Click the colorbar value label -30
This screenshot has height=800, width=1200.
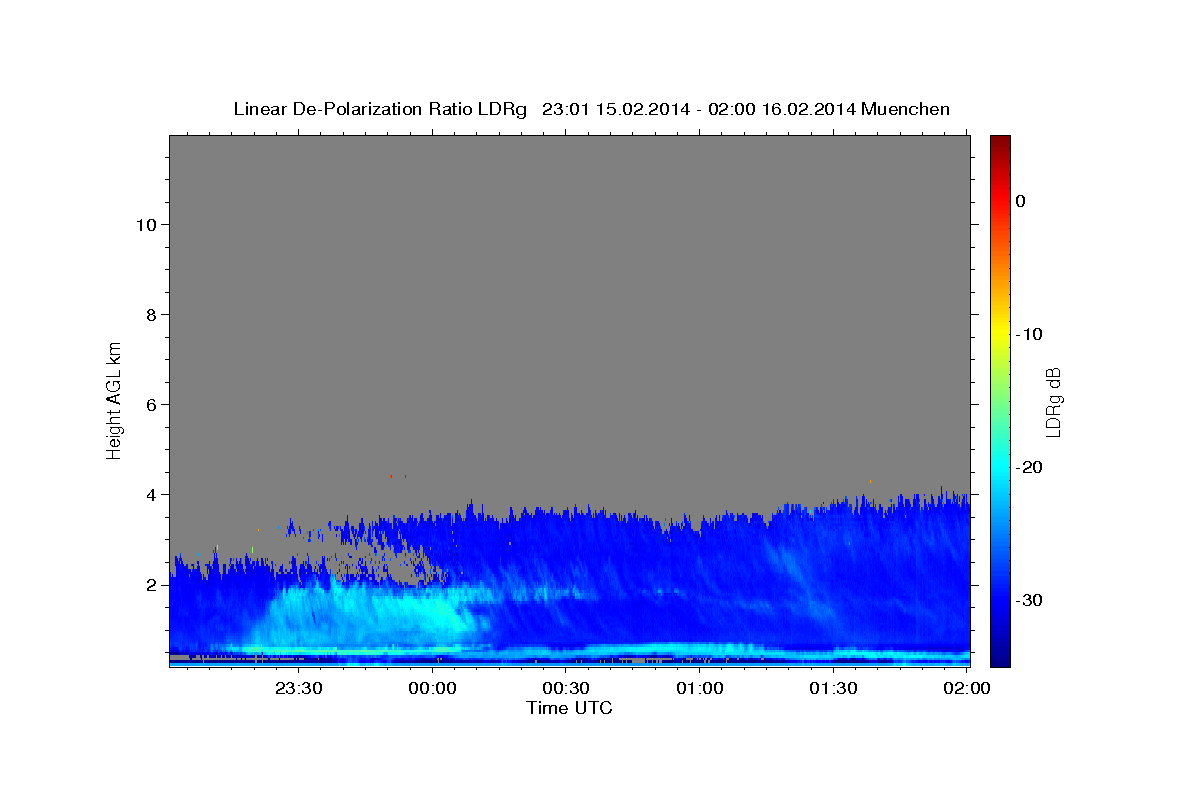[1029, 600]
